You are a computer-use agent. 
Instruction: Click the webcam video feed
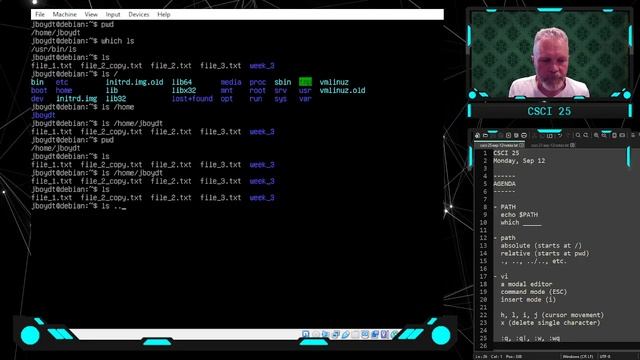click(x=549, y=54)
